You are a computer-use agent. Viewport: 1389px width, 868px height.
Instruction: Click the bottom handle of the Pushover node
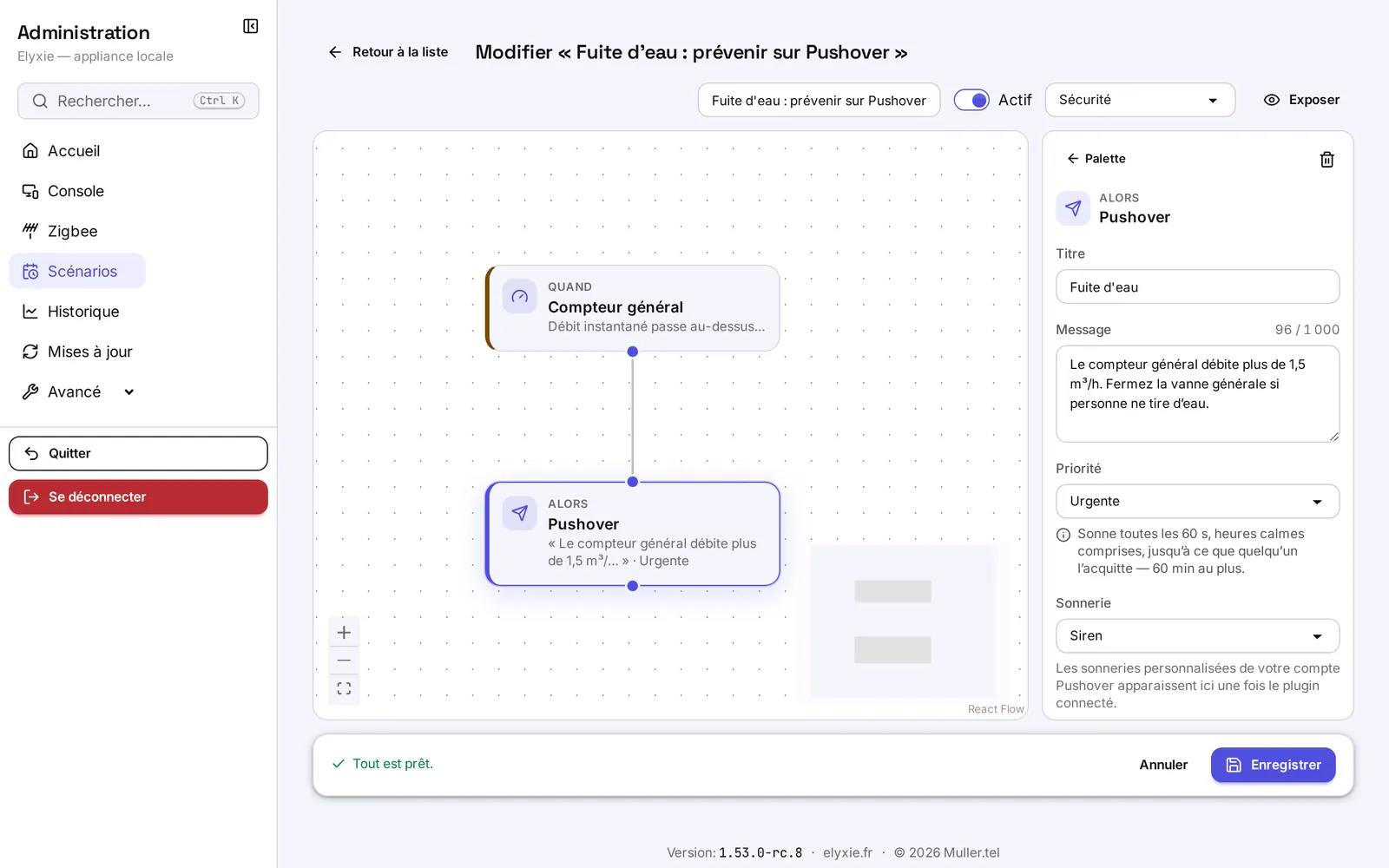tap(633, 586)
